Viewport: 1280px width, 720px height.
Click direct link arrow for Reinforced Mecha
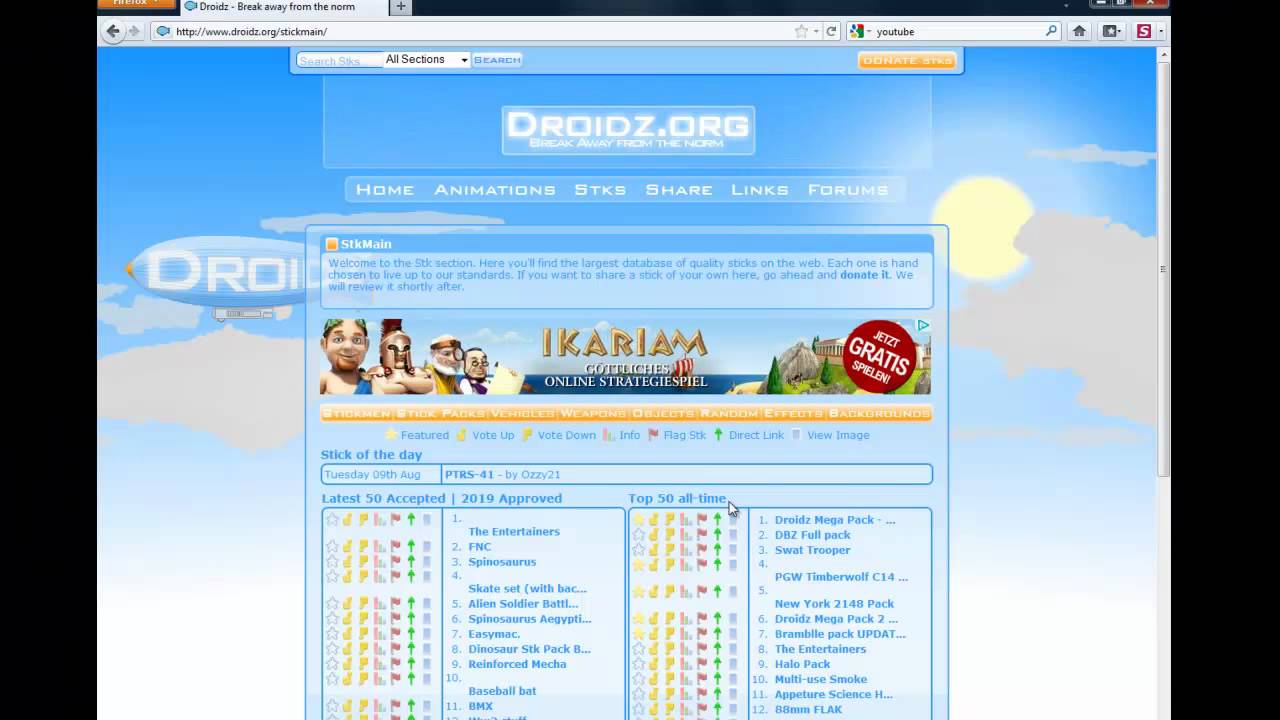410,663
